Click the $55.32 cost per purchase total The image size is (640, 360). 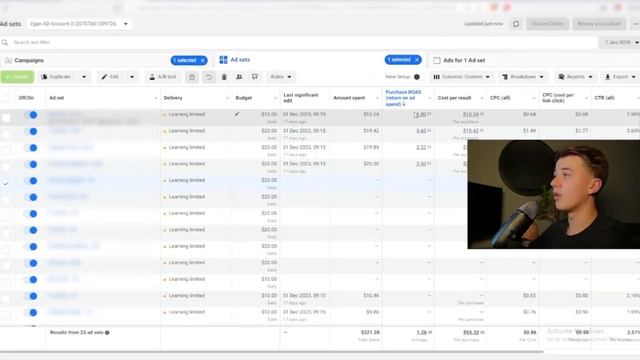472,333
